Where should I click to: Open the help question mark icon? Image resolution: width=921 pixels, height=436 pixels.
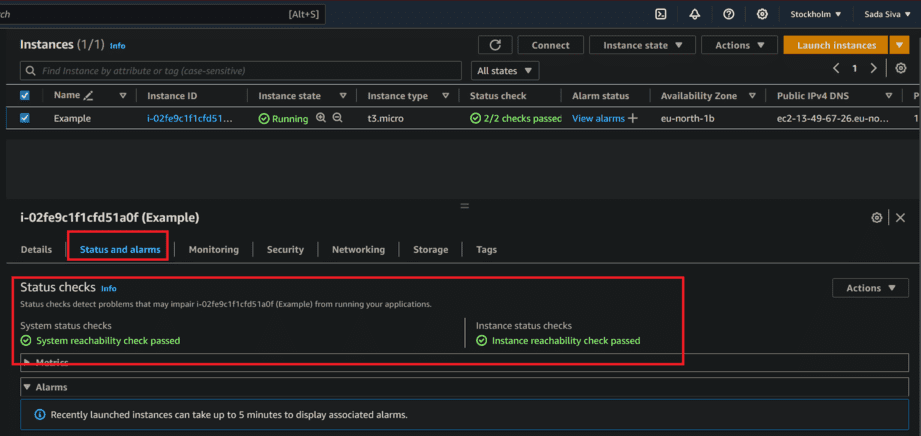click(x=728, y=14)
